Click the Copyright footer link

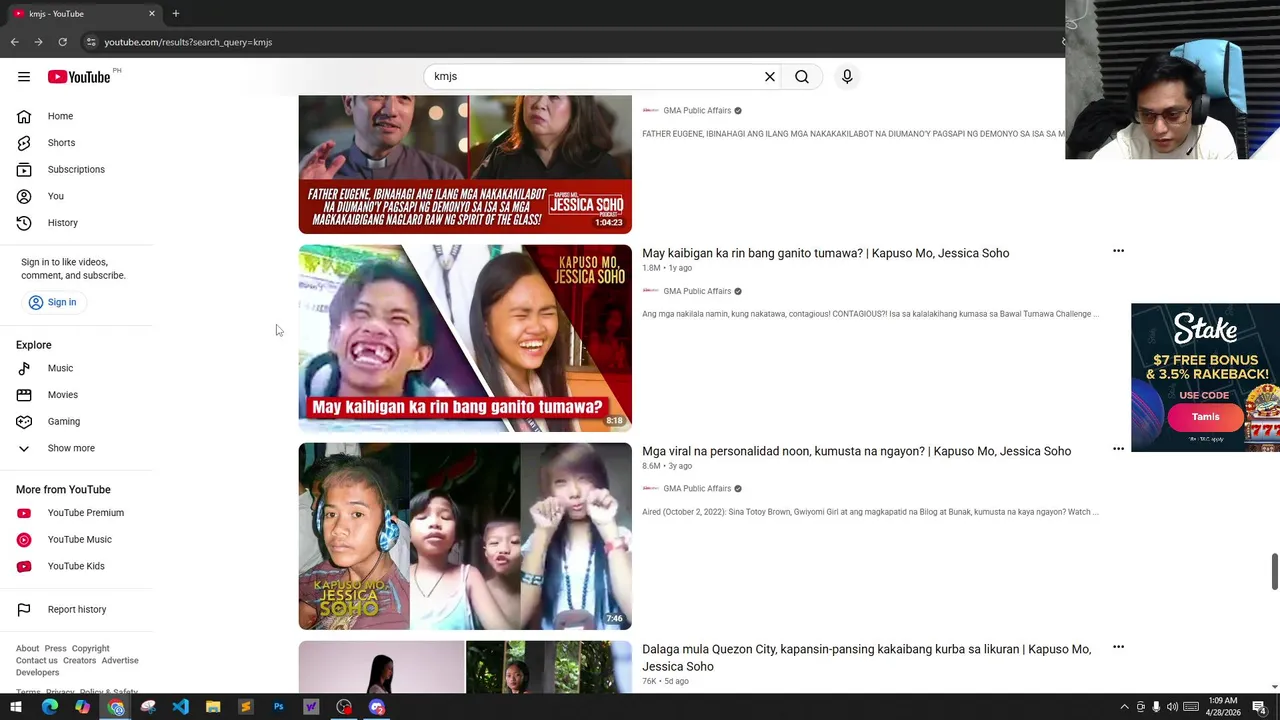point(90,648)
